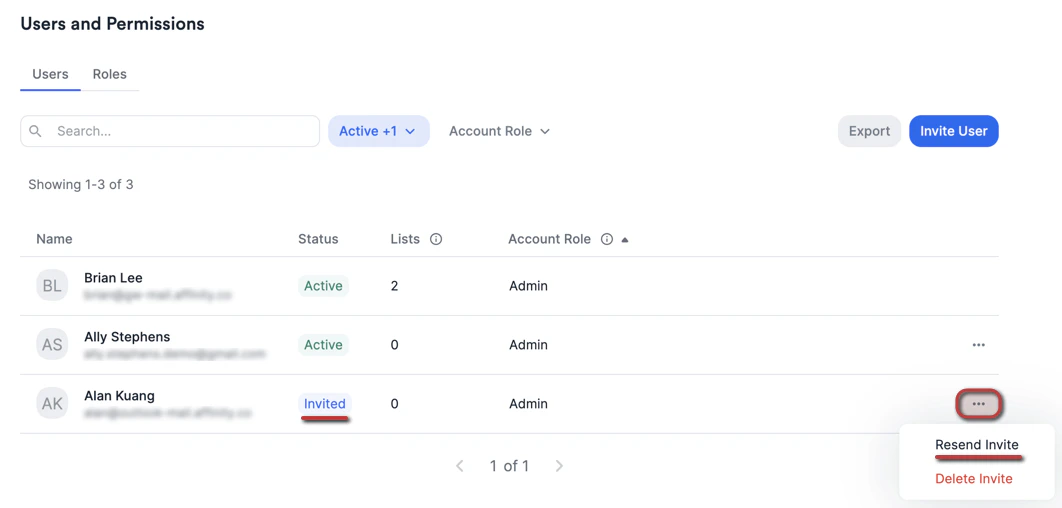Click the Status column header
The width and height of the screenshot is (1062, 508).
[318, 239]
